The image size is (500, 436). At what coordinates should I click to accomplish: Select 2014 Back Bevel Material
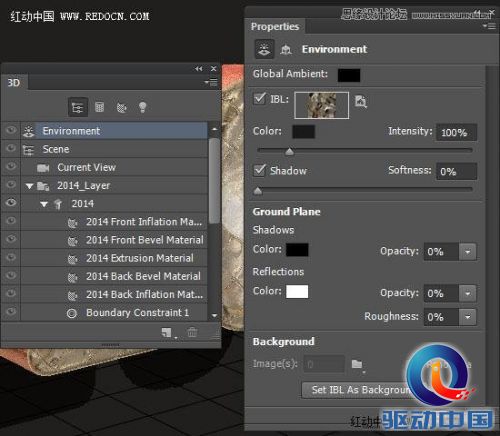click(x=114, y=276)
